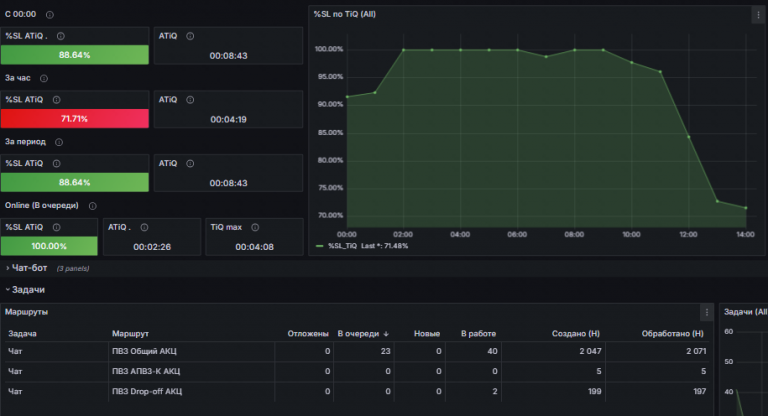Image resolution: width=768 pixels, height=416 pixels.
Task: Click the Задача column header
Action: click(x=23, y=334)
